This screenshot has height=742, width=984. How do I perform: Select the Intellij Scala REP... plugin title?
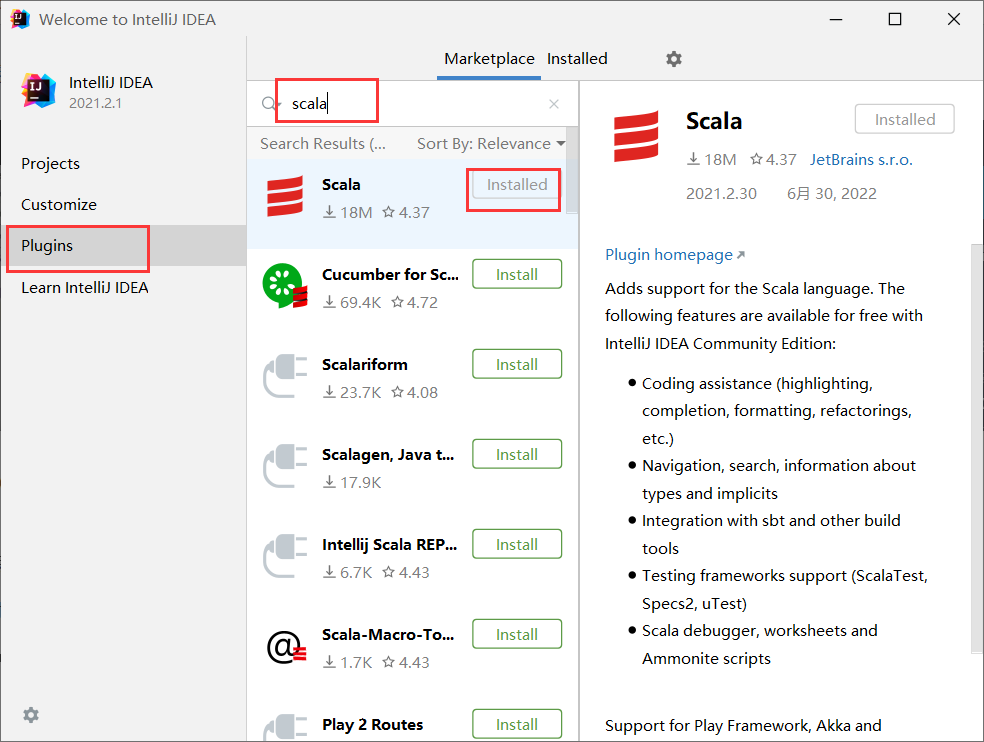click(x=390, y=544)
